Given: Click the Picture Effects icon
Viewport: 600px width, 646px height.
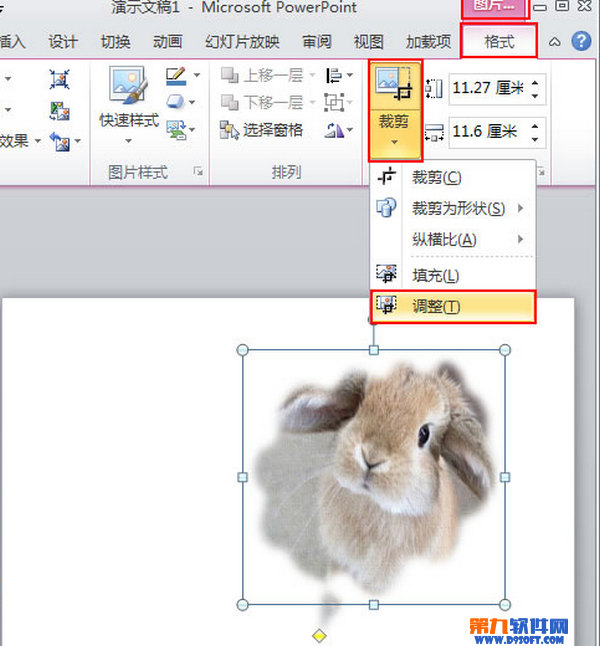Looking at the screenshot, I should pos(176,102).
